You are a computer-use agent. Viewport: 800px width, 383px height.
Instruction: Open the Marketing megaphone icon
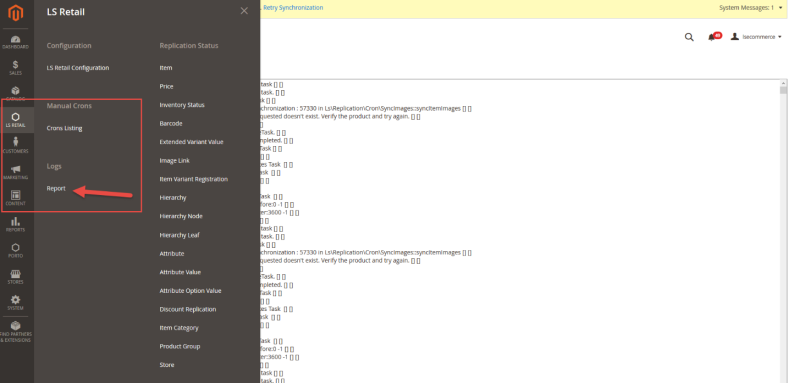click(15, 172)
